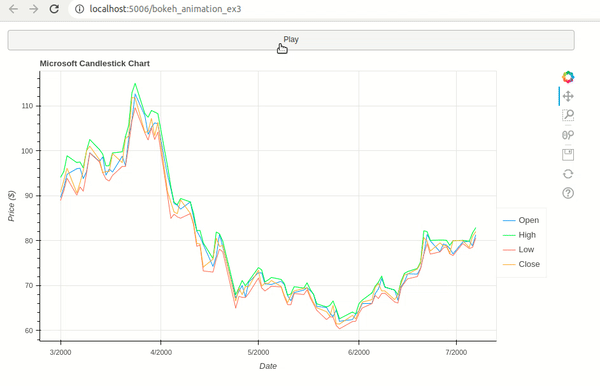Click the orange Close legend line swatch
The image size is (600, 386).
tap(509, 264)
